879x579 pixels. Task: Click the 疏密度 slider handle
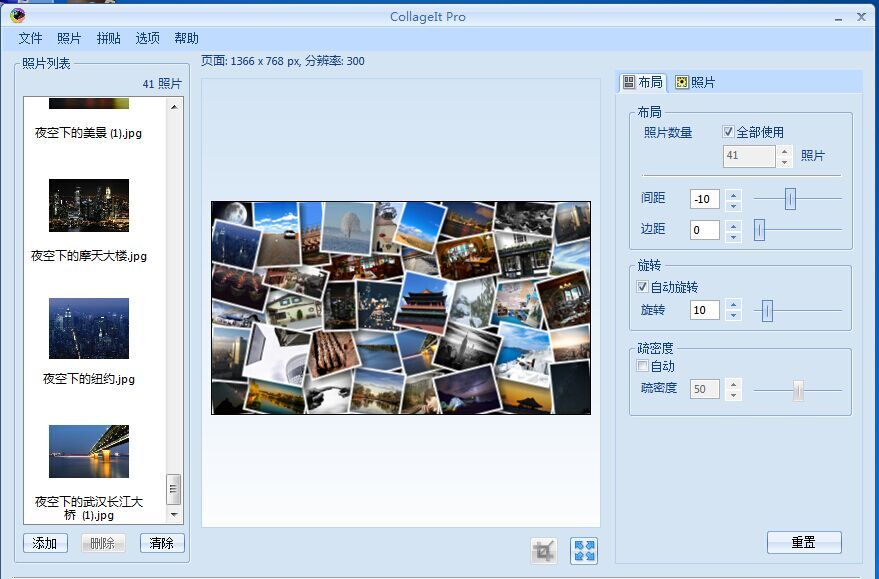(x=798, y=390)
